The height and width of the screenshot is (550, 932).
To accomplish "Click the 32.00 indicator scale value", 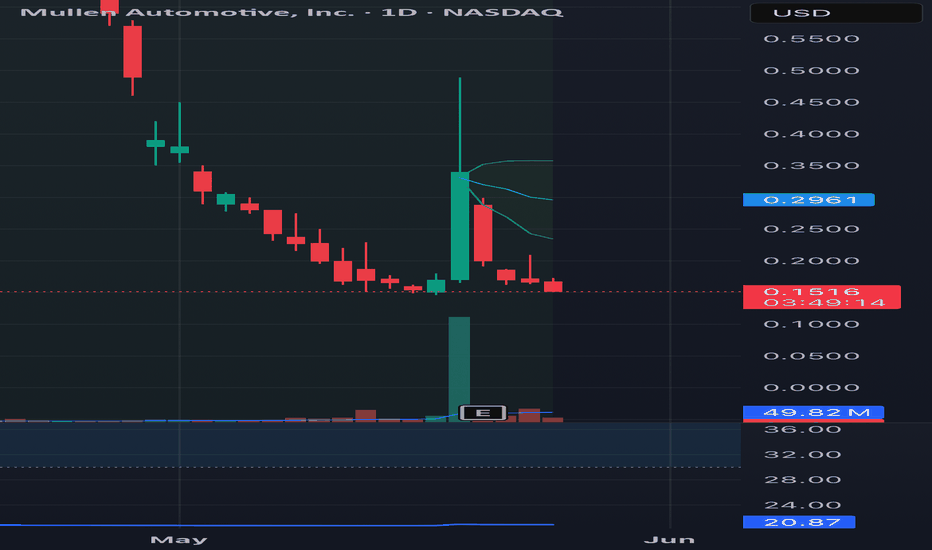I will [802, 454].
